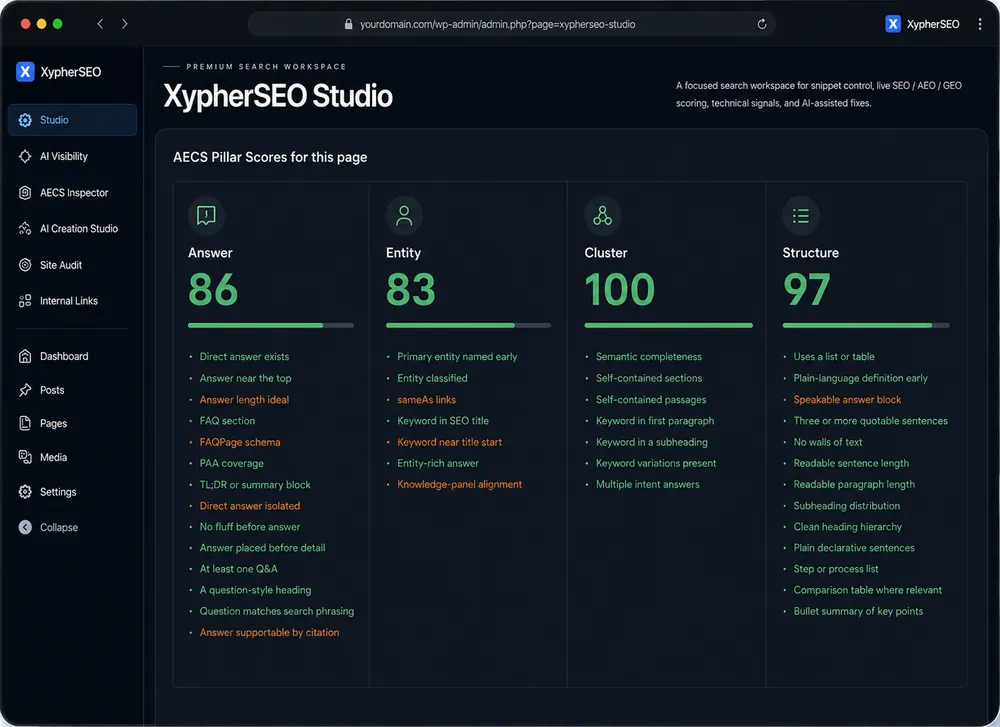The image size is (1000, 727).
Task: Click the Answer score 86
Action: pyautogui.click(x=213, y=290)
